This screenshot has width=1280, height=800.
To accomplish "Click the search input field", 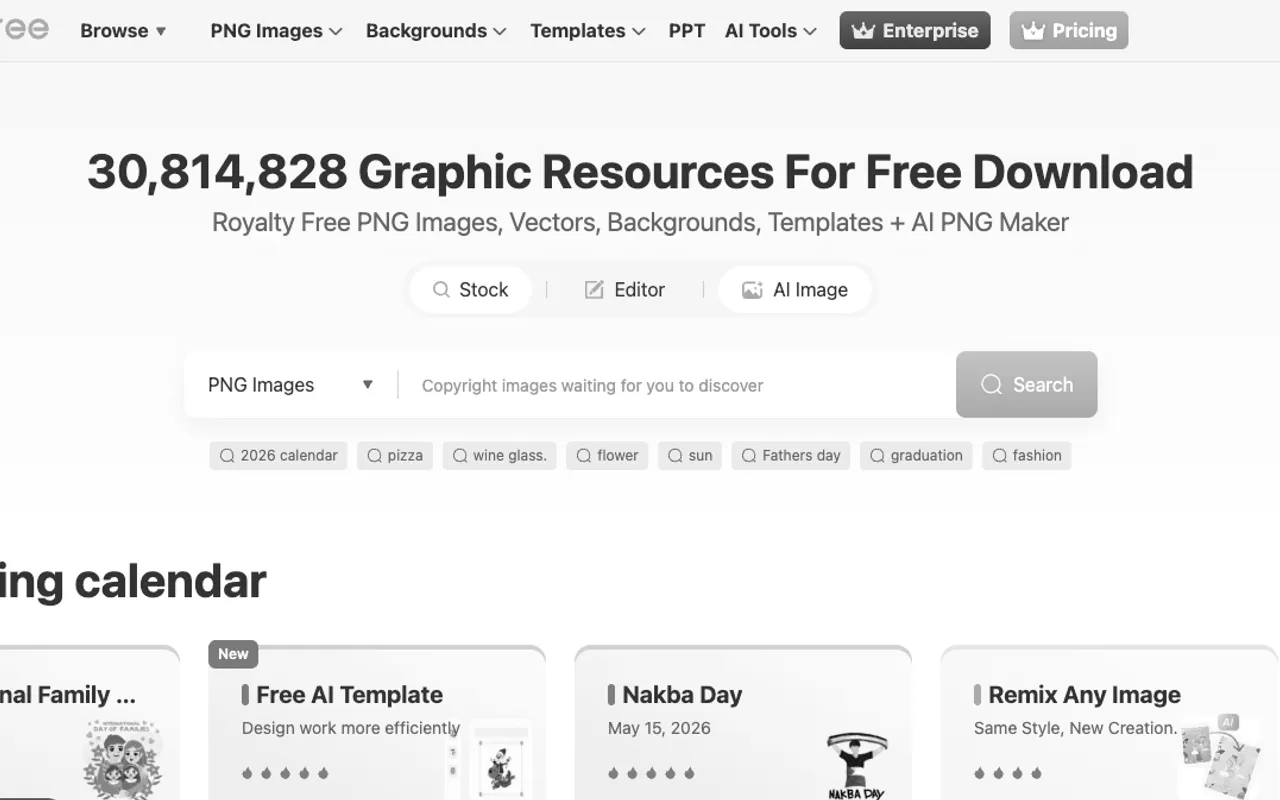I will 678,385.
